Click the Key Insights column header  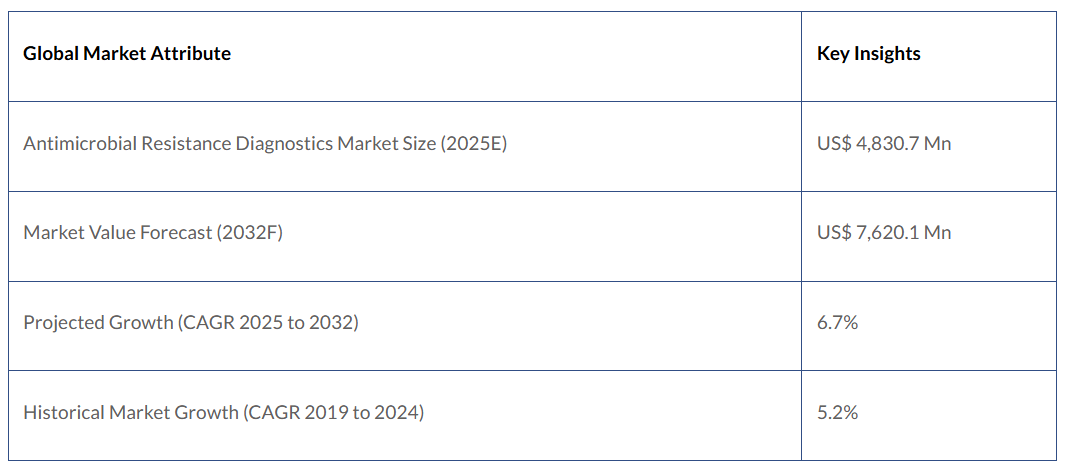pyautogui.click(x=868, y=54)
